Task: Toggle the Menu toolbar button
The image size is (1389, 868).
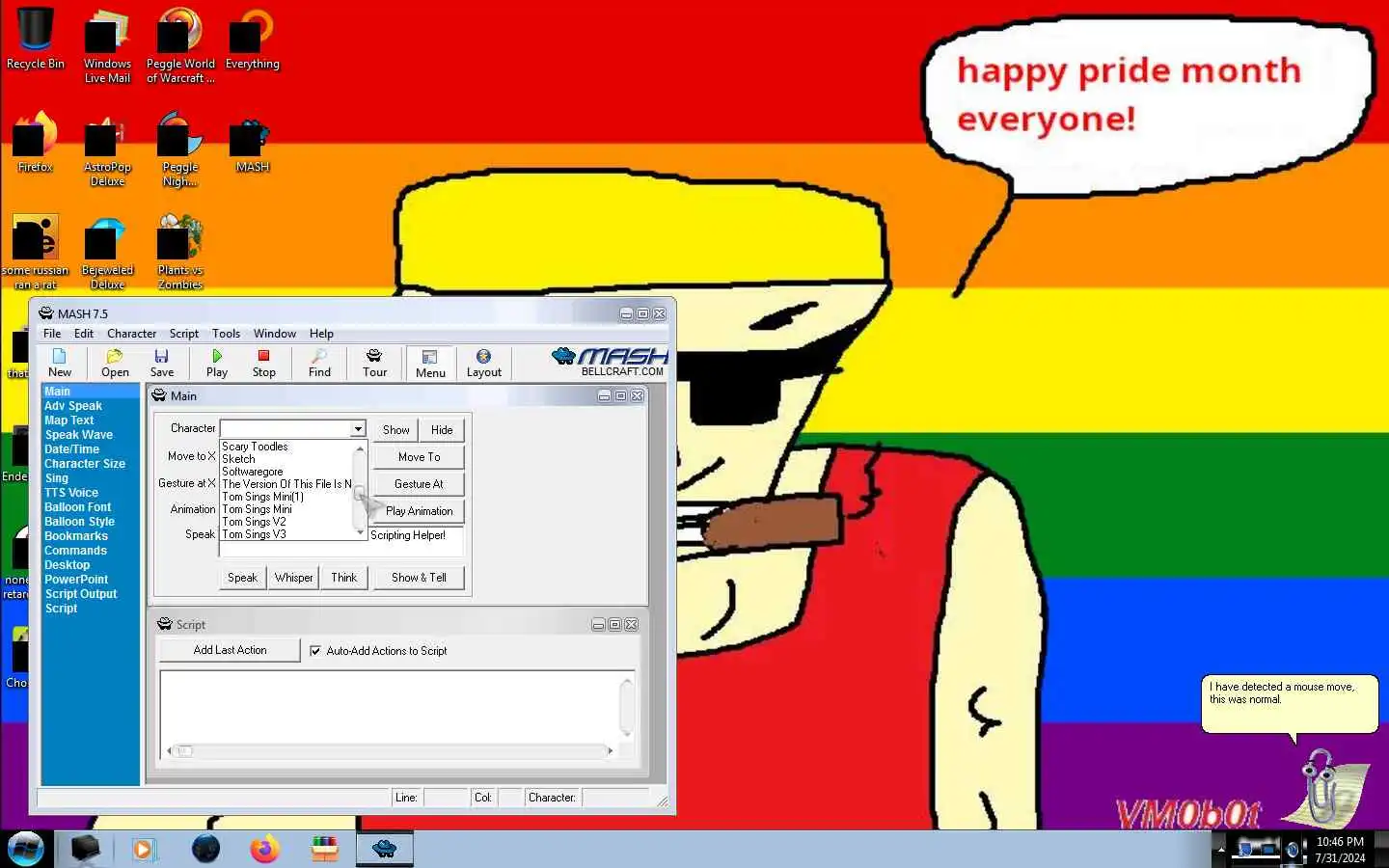Action: 430,364
